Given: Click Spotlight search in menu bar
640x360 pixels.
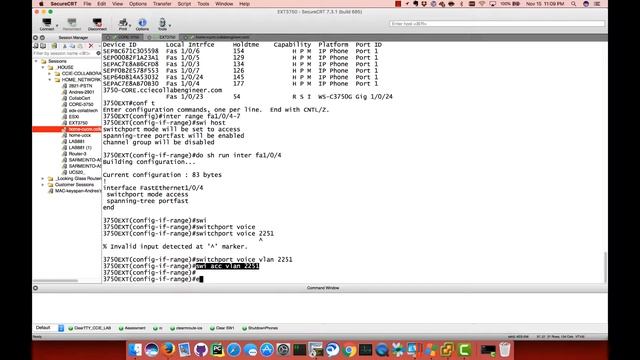Looking at the screenshot, I should click(573, 4).
